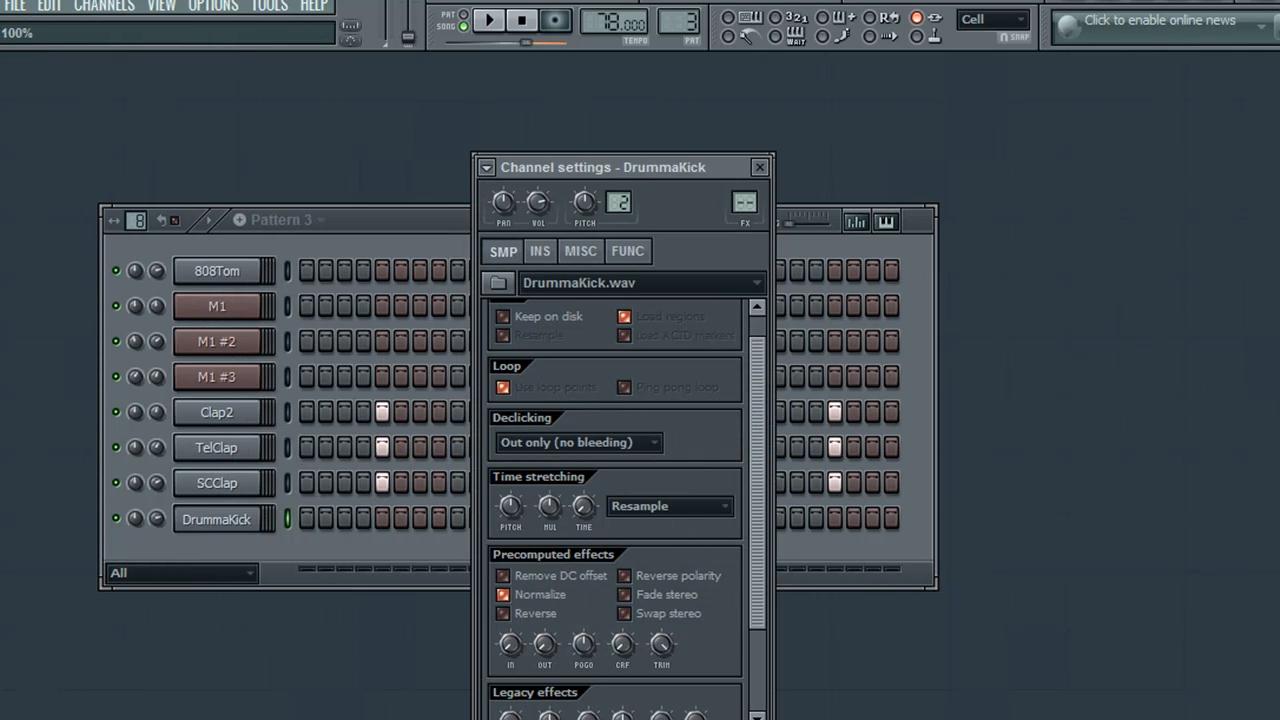Open Time stretching method dropdown Resample
1280x720 pixels.
point(670,506)
